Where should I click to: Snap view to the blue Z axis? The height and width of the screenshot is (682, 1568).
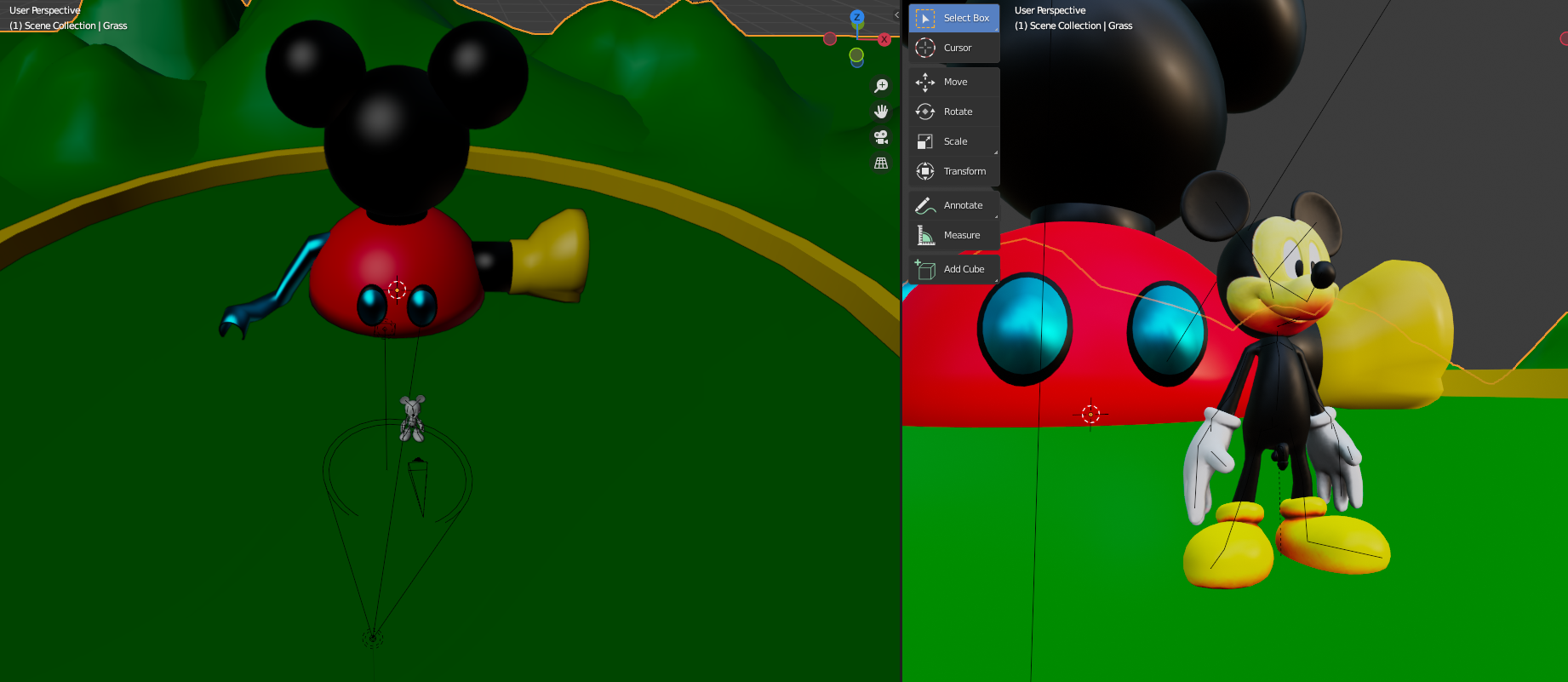tap(857, 17)
